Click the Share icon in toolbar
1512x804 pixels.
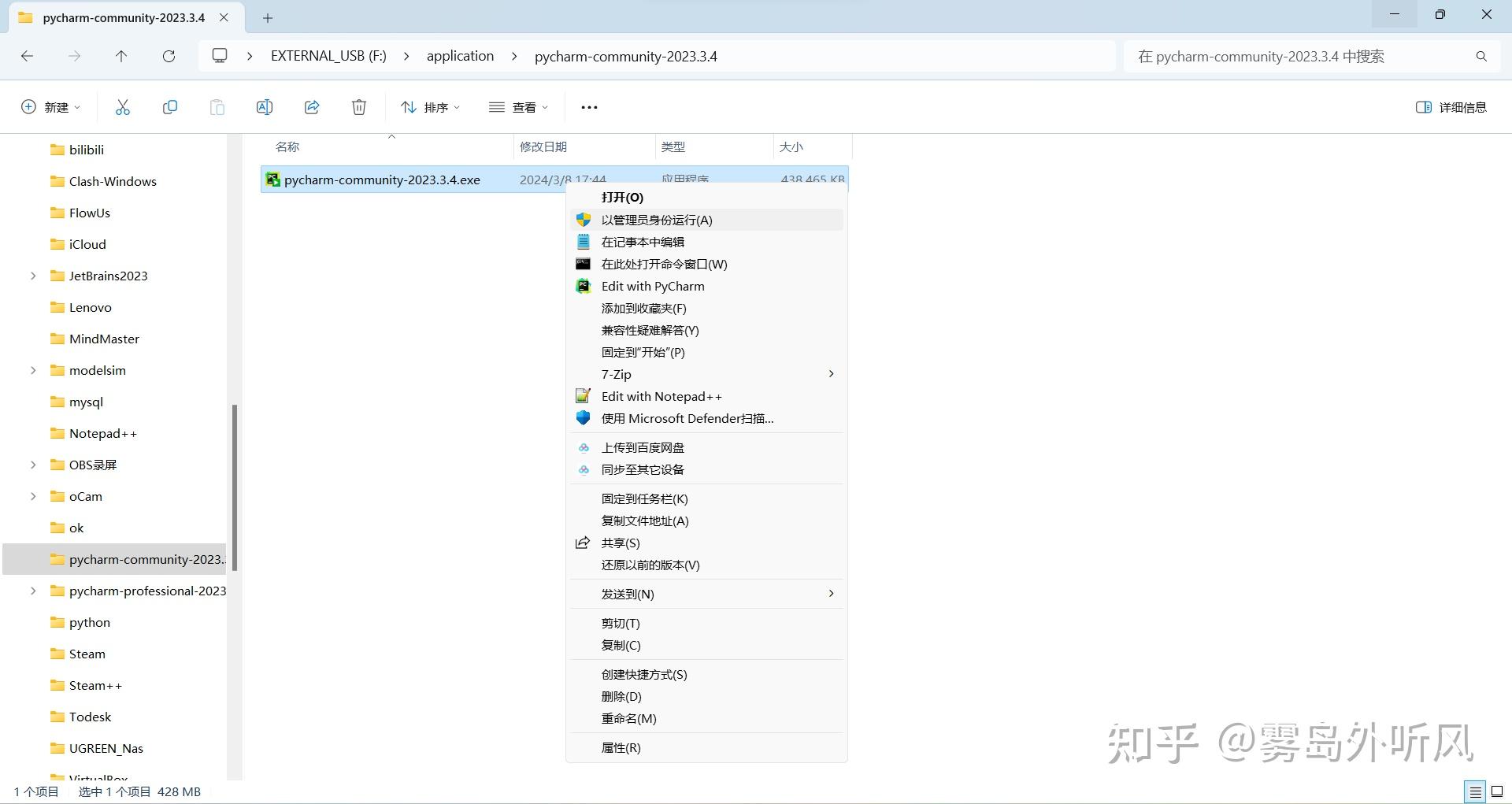[x=312, y=106]
